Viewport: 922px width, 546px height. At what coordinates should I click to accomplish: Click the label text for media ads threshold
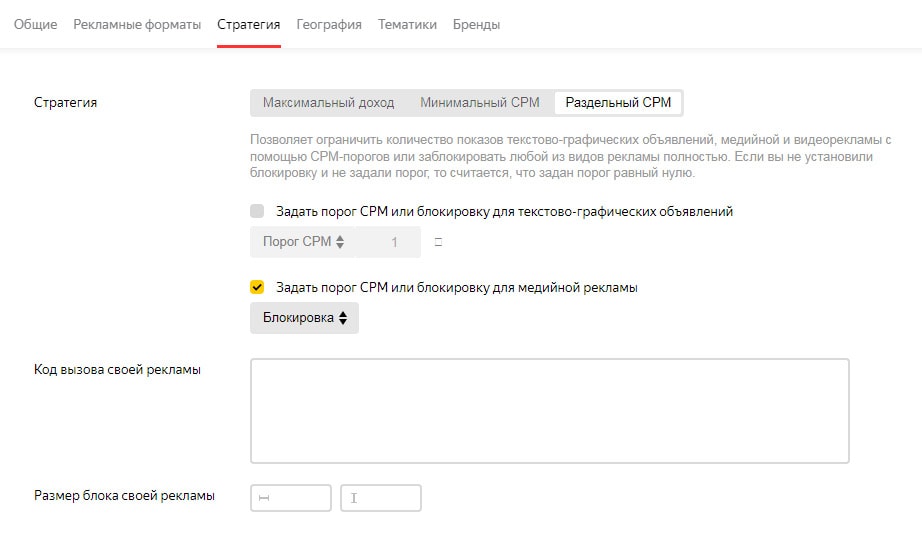tap(456, 288)
